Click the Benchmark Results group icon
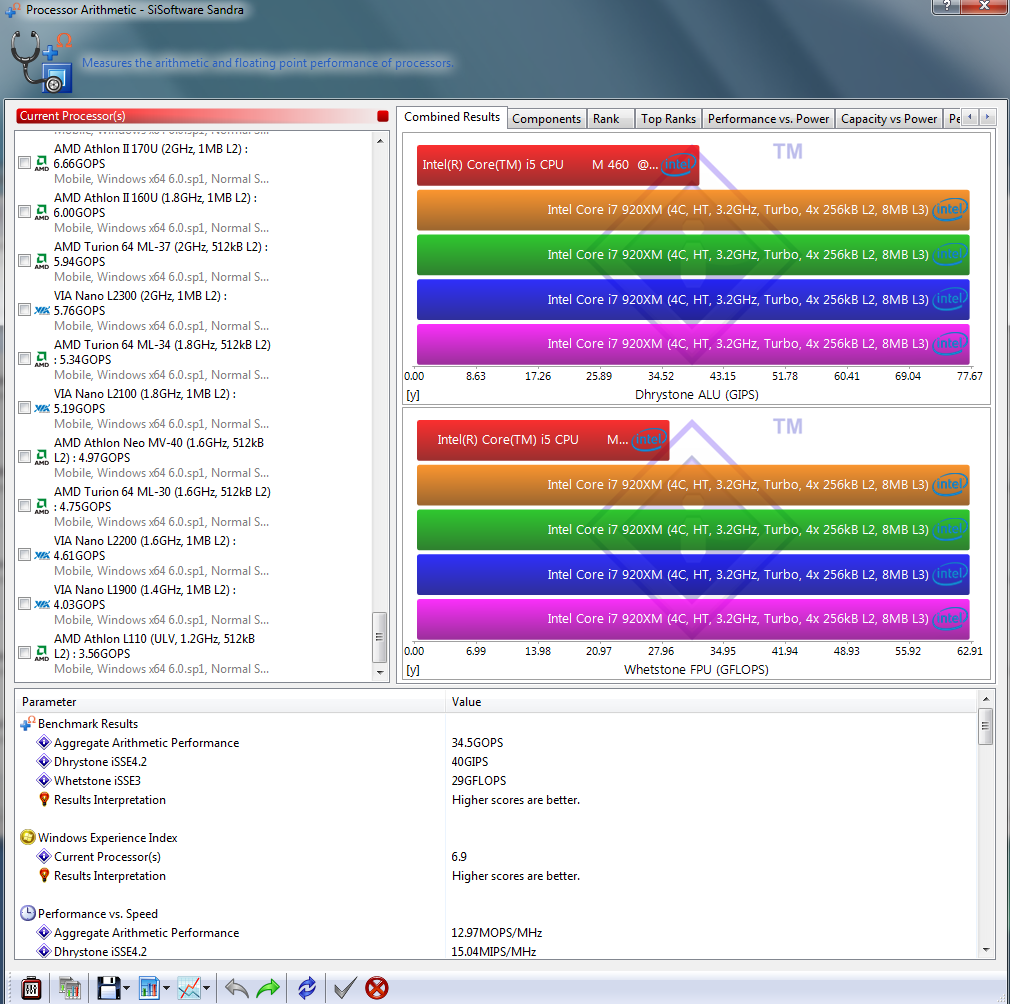1010x1004 pixels. [28, 724]
